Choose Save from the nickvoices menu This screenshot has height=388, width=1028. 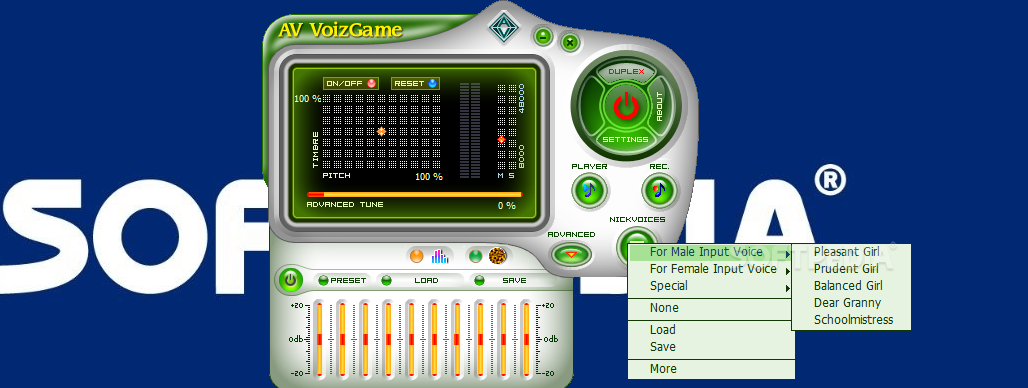point(711,347)
